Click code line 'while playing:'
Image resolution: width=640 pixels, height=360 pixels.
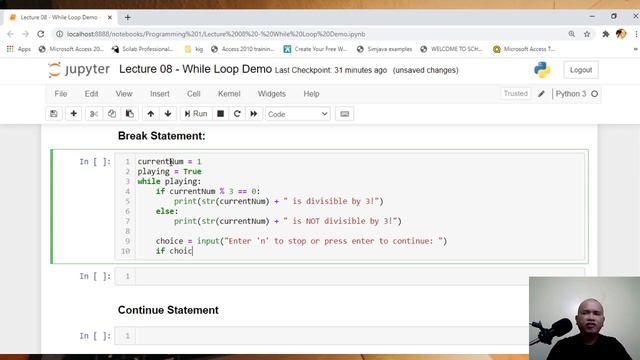(x=169, y=182)
